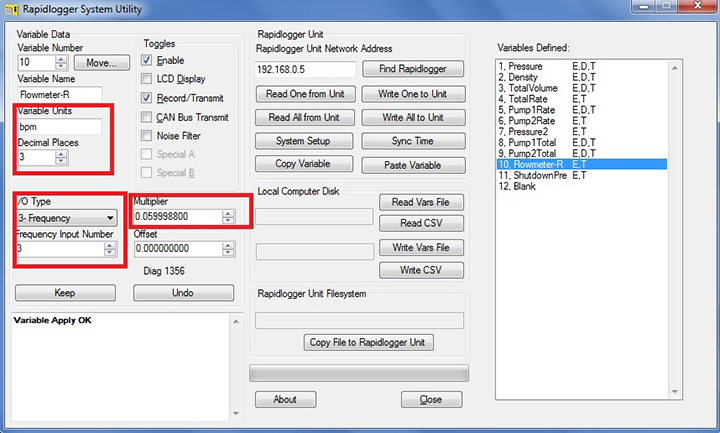Click the Variable Units field bpm

[60, 127]
